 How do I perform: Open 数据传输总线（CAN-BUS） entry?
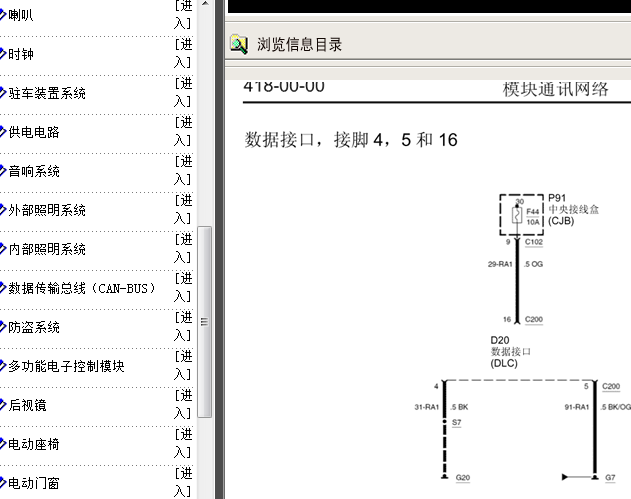[82, 289]
